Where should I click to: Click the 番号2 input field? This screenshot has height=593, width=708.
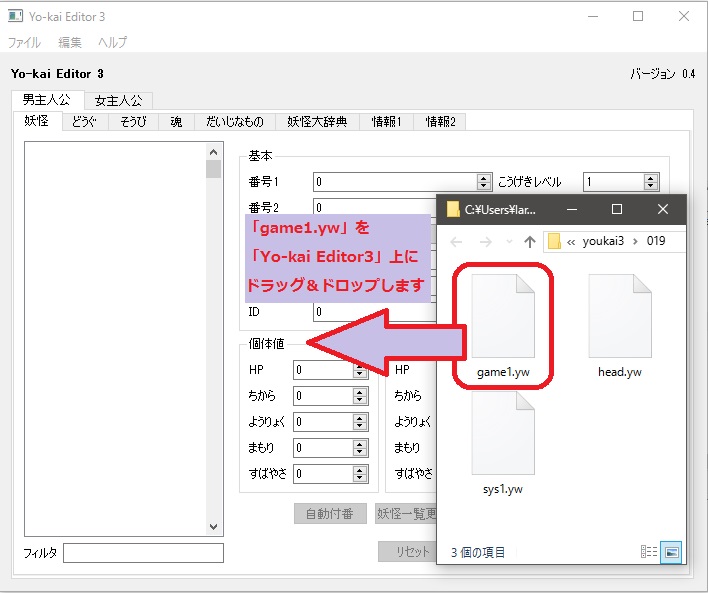click(x=375, y=207)
